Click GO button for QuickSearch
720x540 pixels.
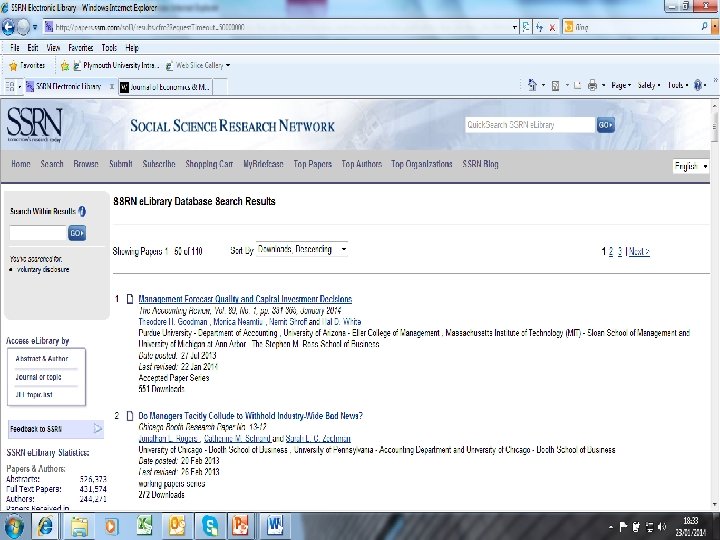(605, 125)
